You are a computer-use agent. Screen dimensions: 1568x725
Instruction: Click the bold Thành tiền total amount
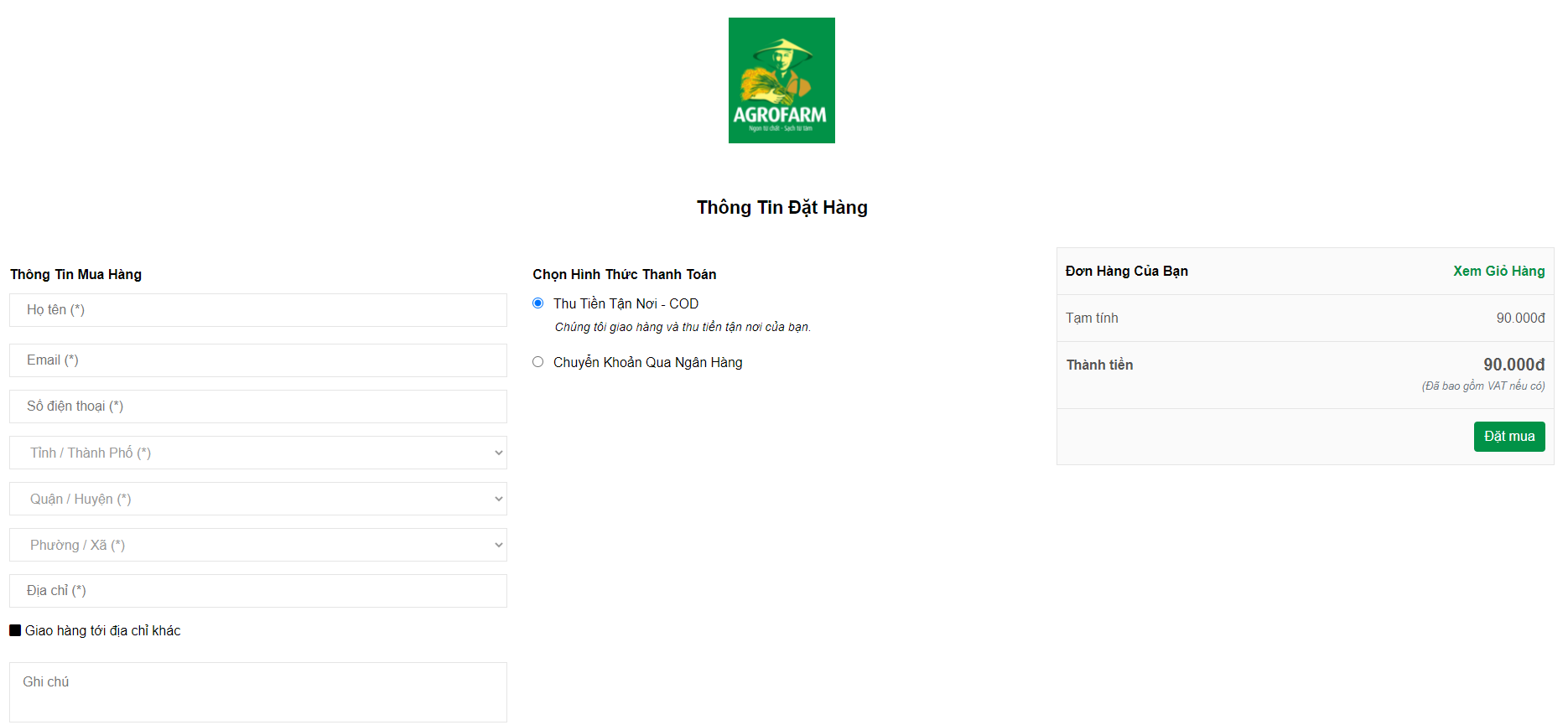(1513, 365)
